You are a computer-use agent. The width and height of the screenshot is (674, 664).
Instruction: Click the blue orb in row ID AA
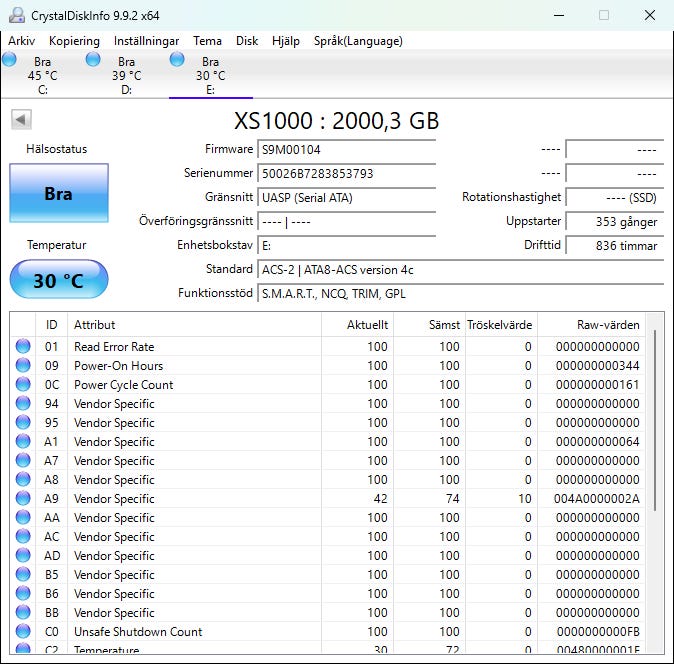pos(23,517)
